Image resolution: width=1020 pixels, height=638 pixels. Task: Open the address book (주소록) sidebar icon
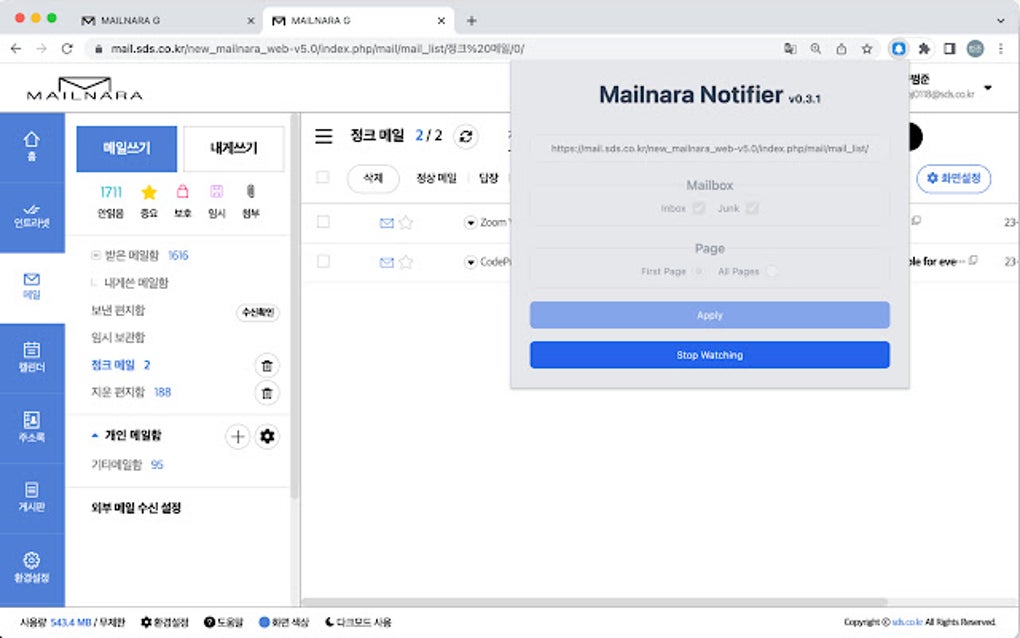pos(31,426)
